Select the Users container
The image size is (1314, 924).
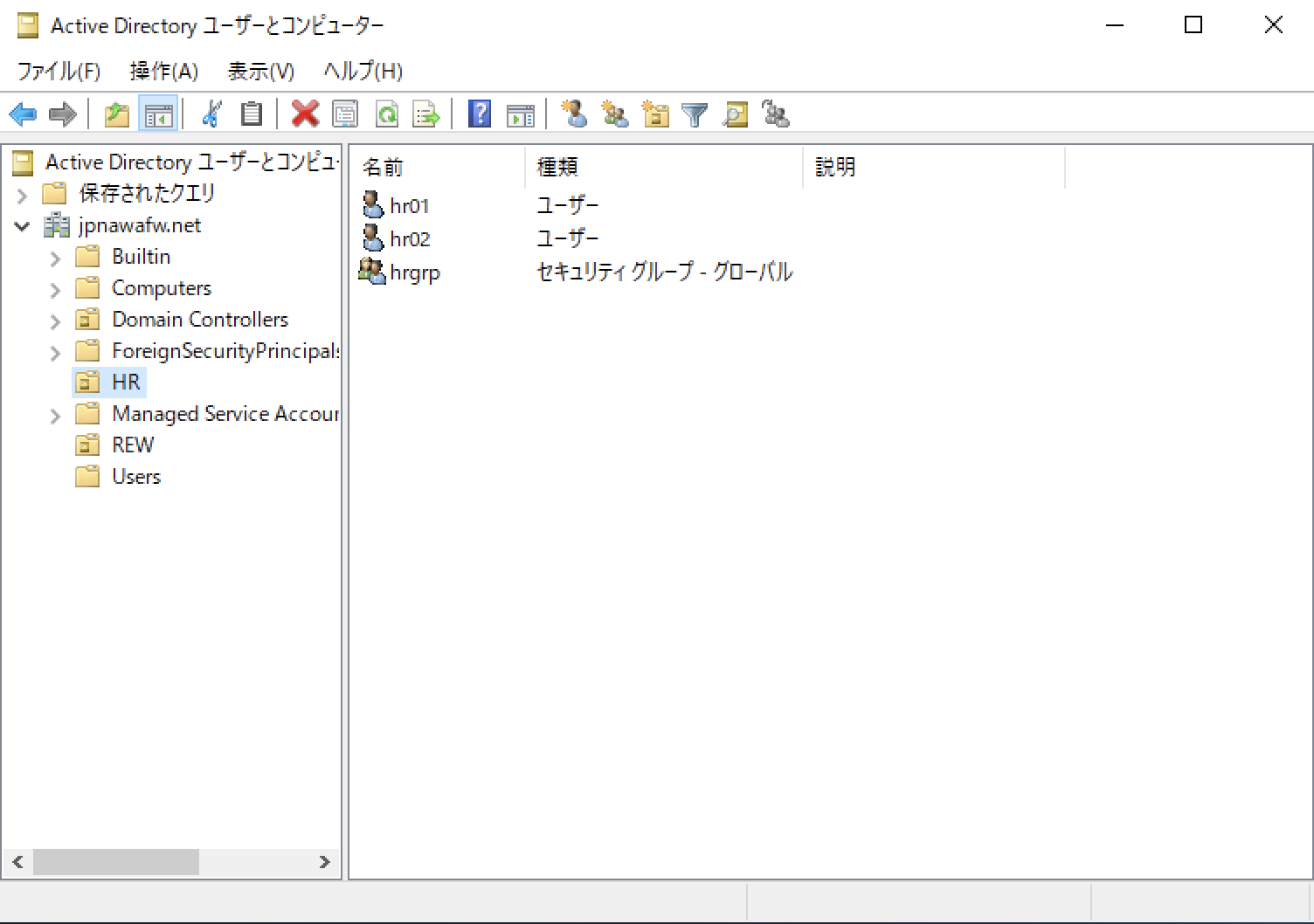(136, 477)
